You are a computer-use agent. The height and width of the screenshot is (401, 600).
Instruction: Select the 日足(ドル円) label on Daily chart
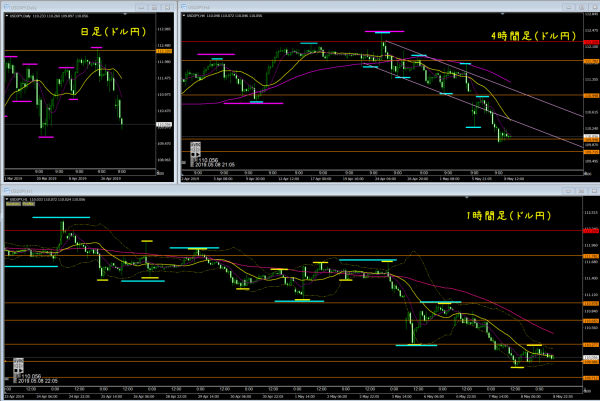pyautogui.click(x=113, y=32)
